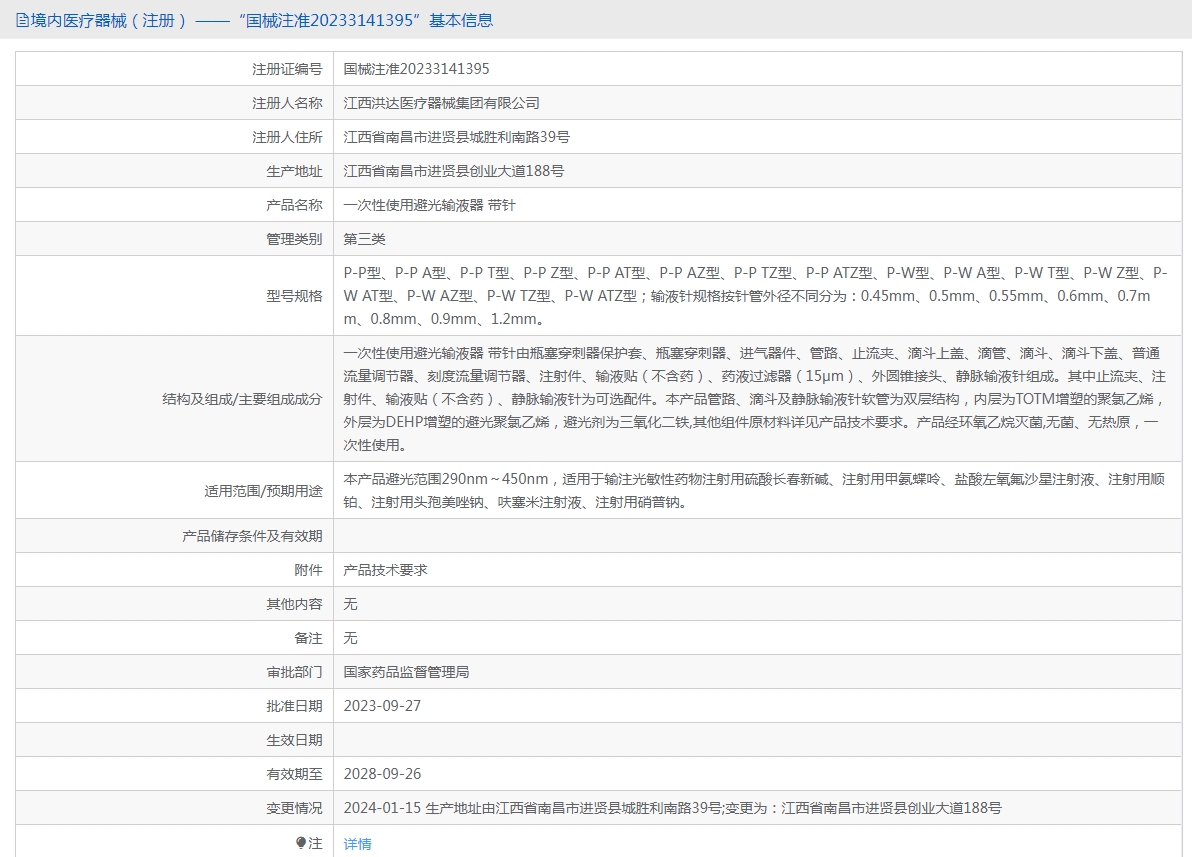Click the change record text dated 2024-01-15
Image resolution: width=1192 pixels, height=857 pixels.
(672, 808)
